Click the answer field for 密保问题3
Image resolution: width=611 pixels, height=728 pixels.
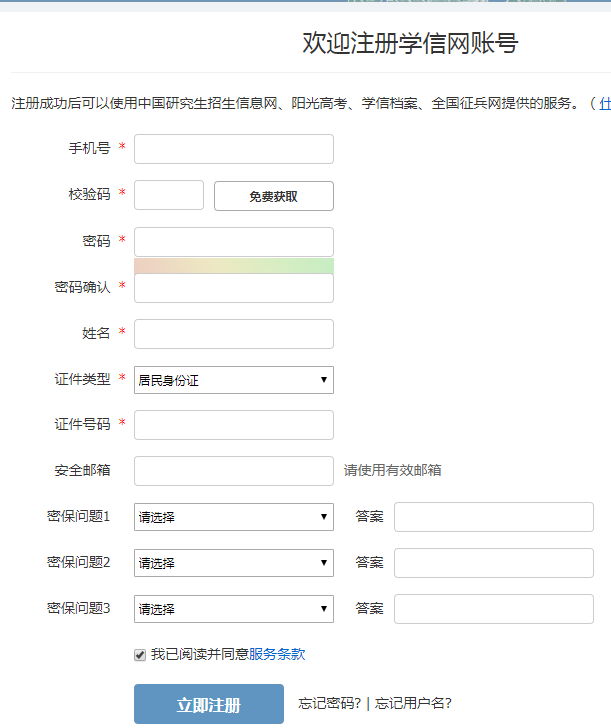point(493,609)
